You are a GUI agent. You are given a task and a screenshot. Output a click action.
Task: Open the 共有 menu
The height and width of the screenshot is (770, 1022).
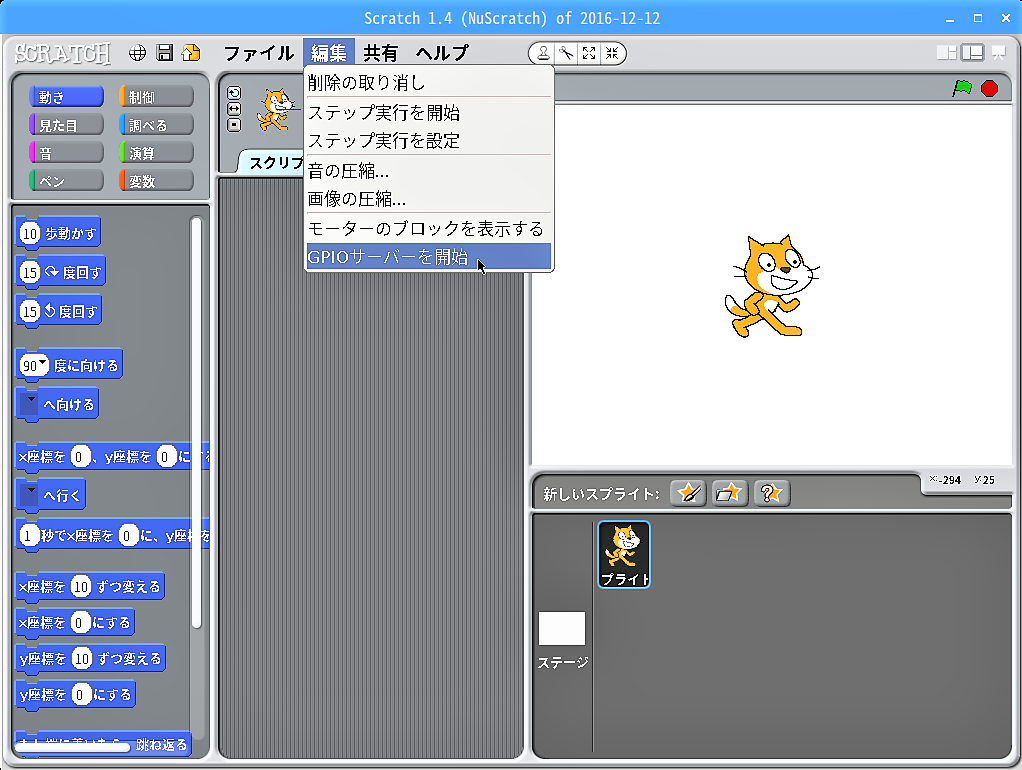coord(381,53)
